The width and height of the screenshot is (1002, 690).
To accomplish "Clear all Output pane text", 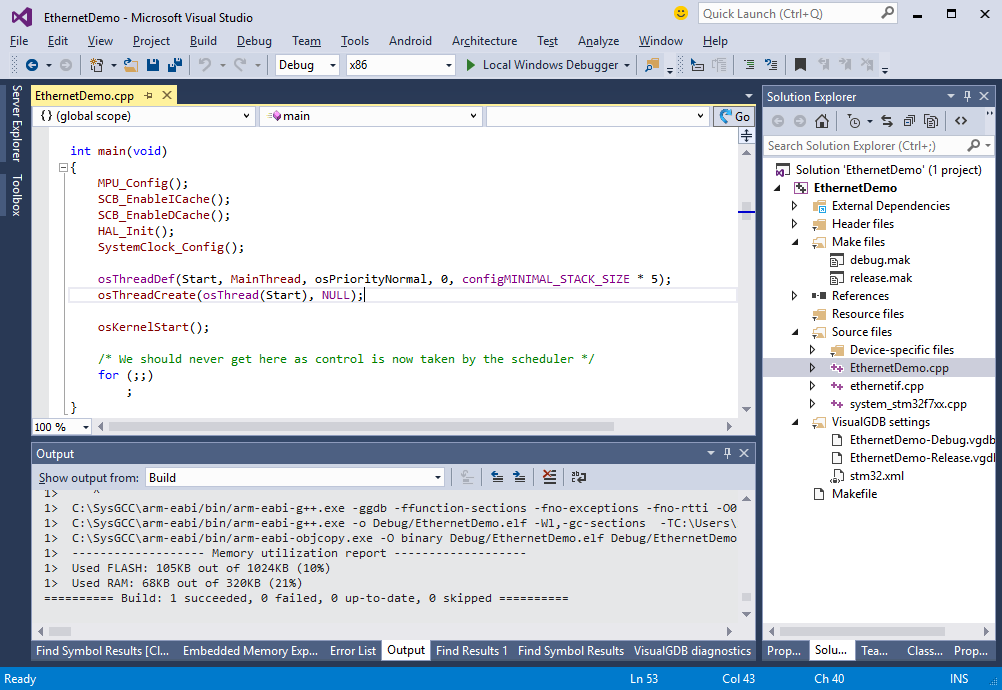I will pos(549,477).
